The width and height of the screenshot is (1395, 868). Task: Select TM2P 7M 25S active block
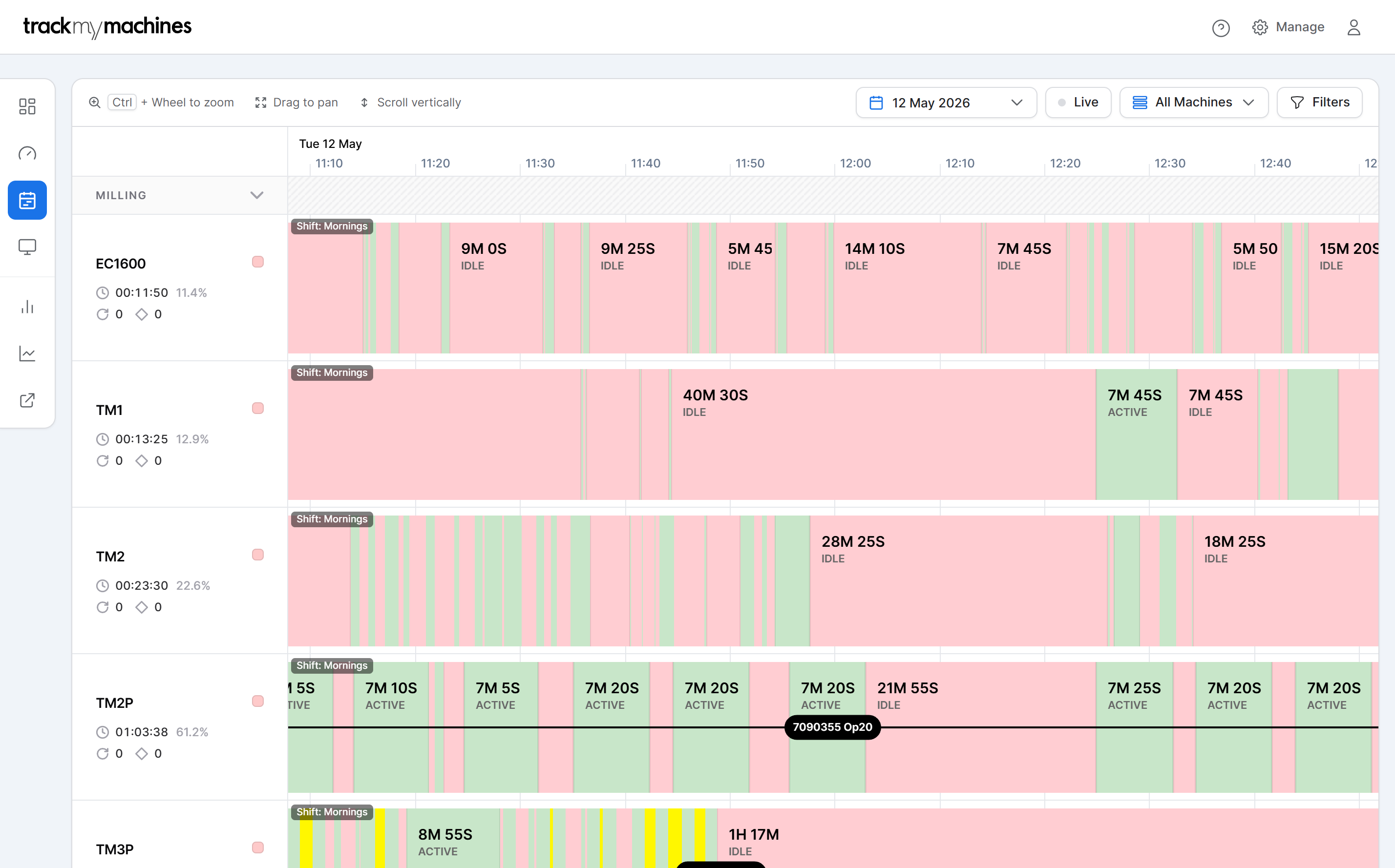click(x=1134, y=727)
